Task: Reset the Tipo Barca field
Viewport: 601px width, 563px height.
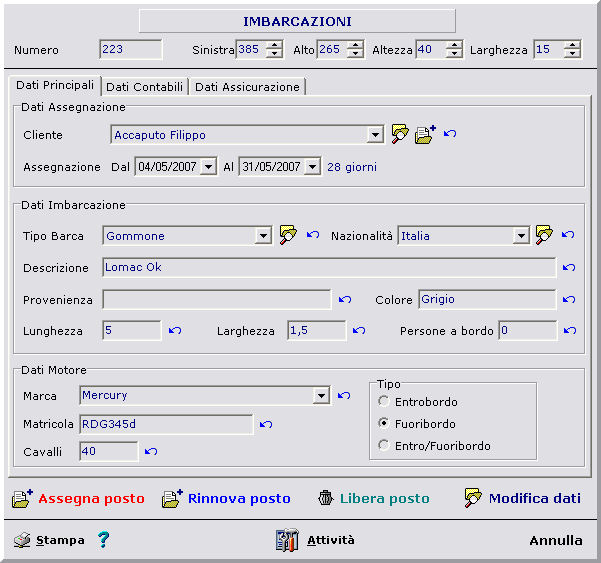Action: (x=313, y=235)
